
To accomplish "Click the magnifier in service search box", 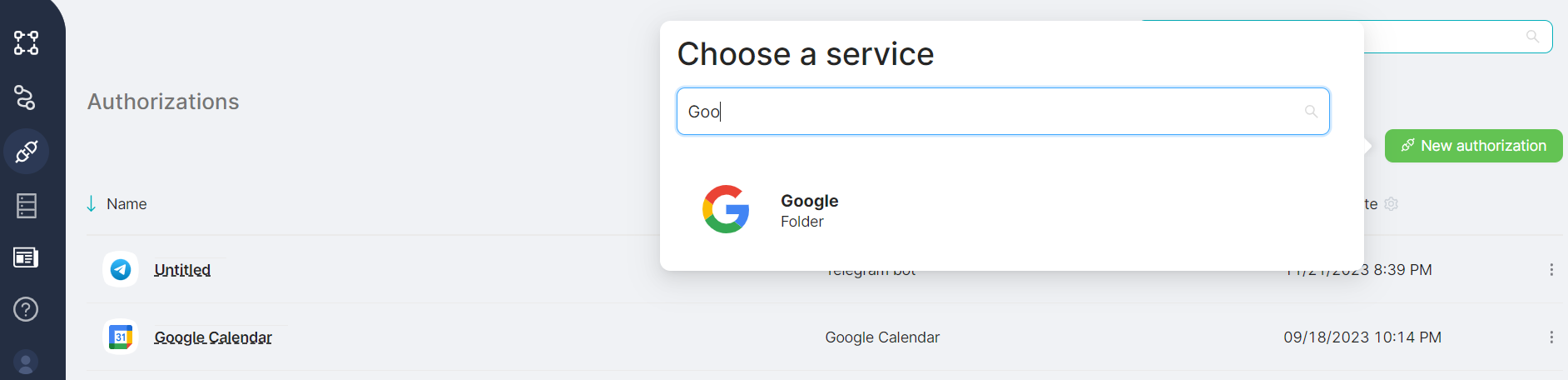I will 1311,112.
